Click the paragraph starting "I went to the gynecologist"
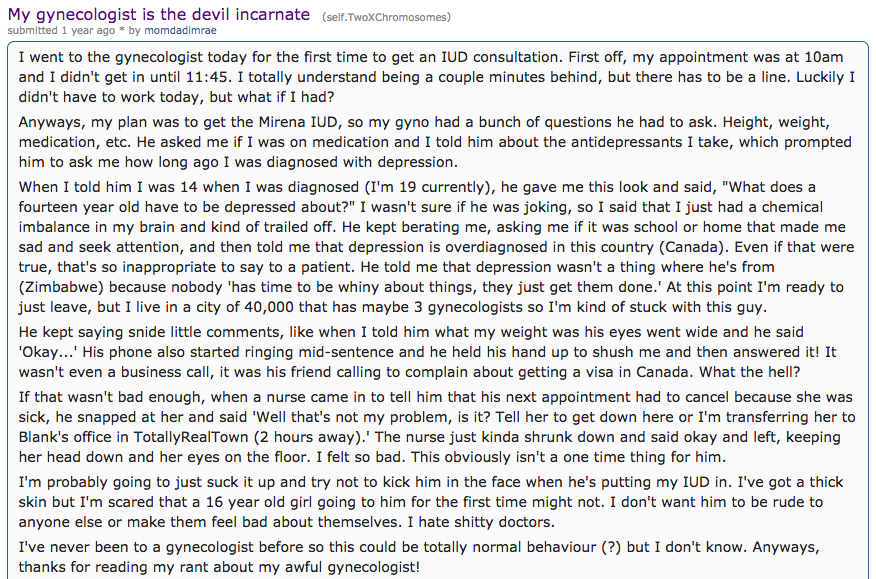This screenshot has height=579, width=876. point(437,77)
